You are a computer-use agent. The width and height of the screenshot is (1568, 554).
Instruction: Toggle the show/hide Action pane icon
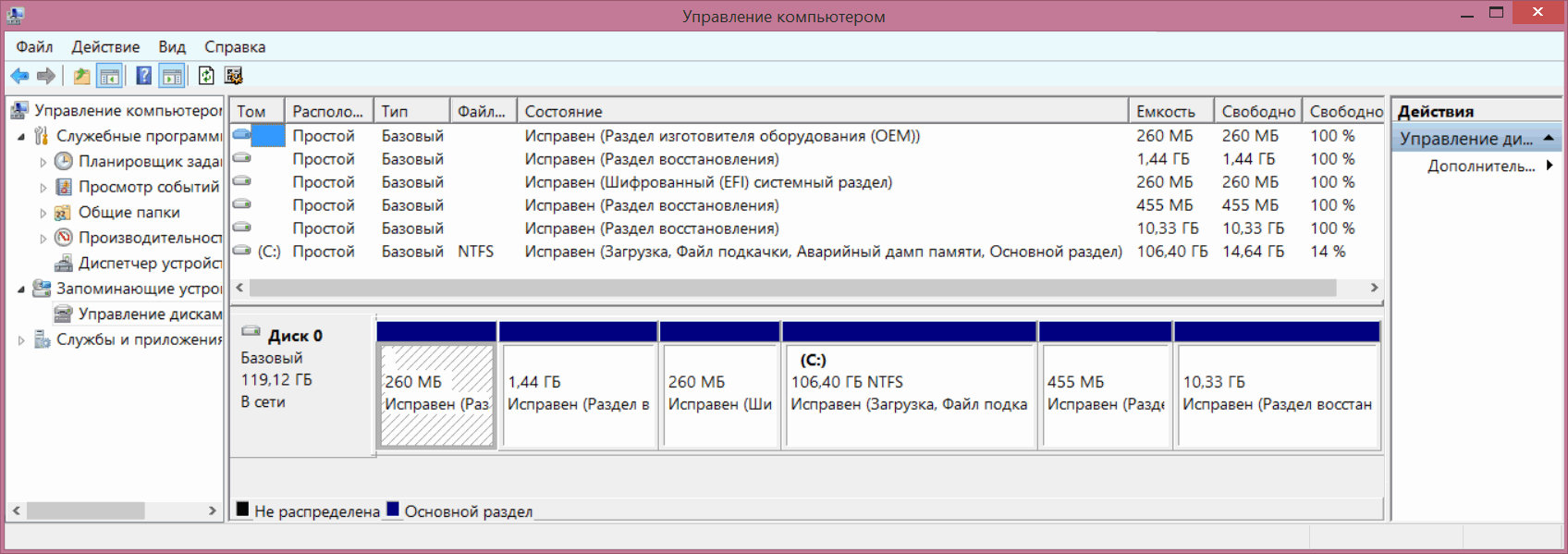click(172, 76)
